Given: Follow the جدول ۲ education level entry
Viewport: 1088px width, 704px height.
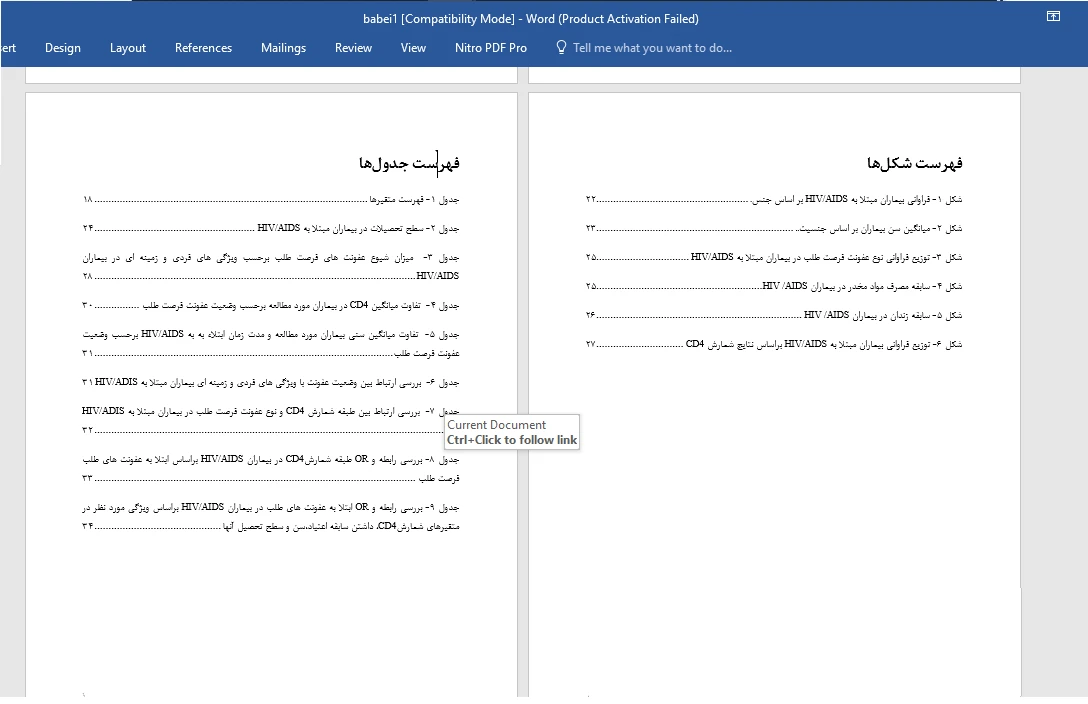Looking at the screenshot, I should tap(360, 228).
